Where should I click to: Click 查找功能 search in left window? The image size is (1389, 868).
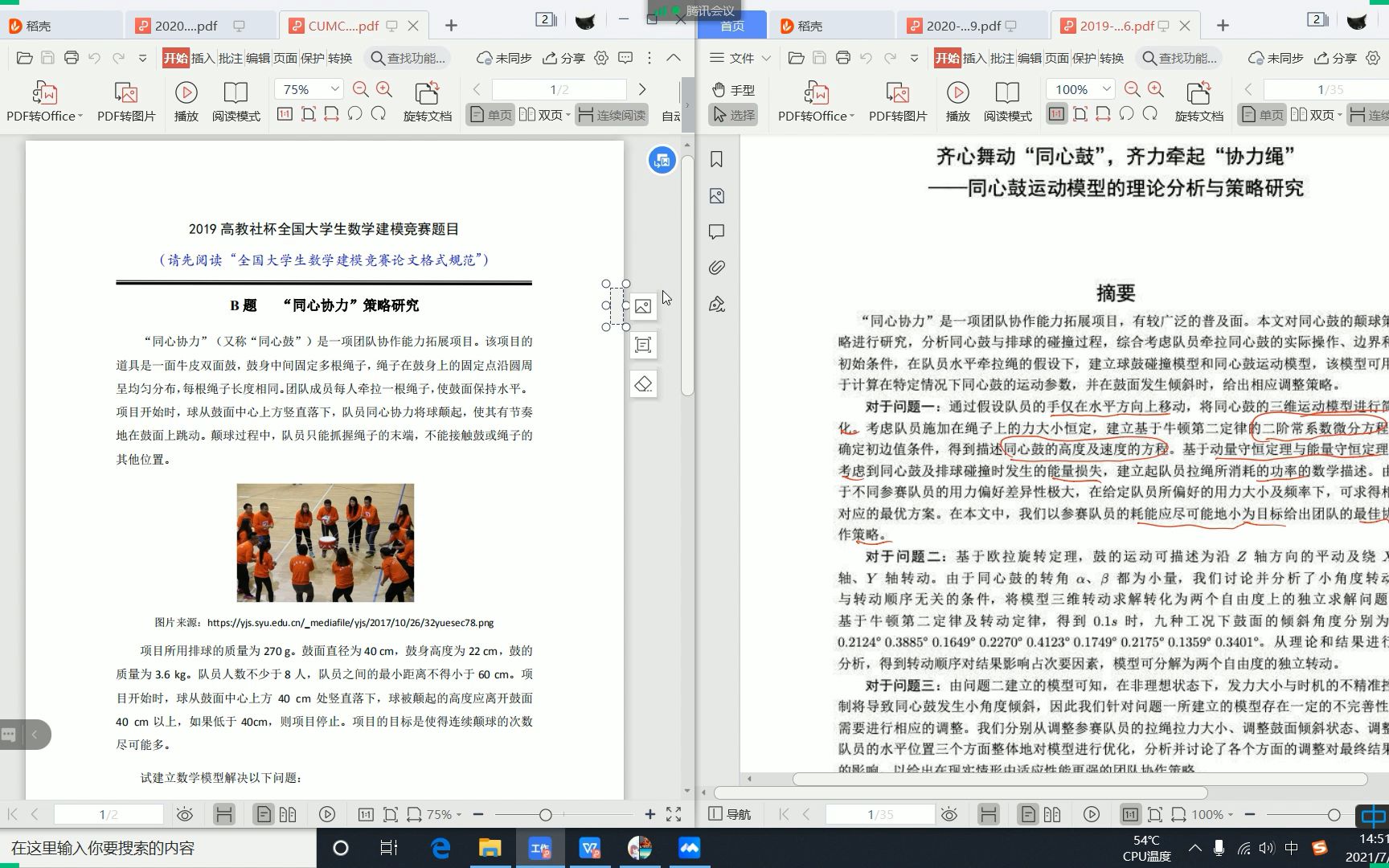[407, 58]
